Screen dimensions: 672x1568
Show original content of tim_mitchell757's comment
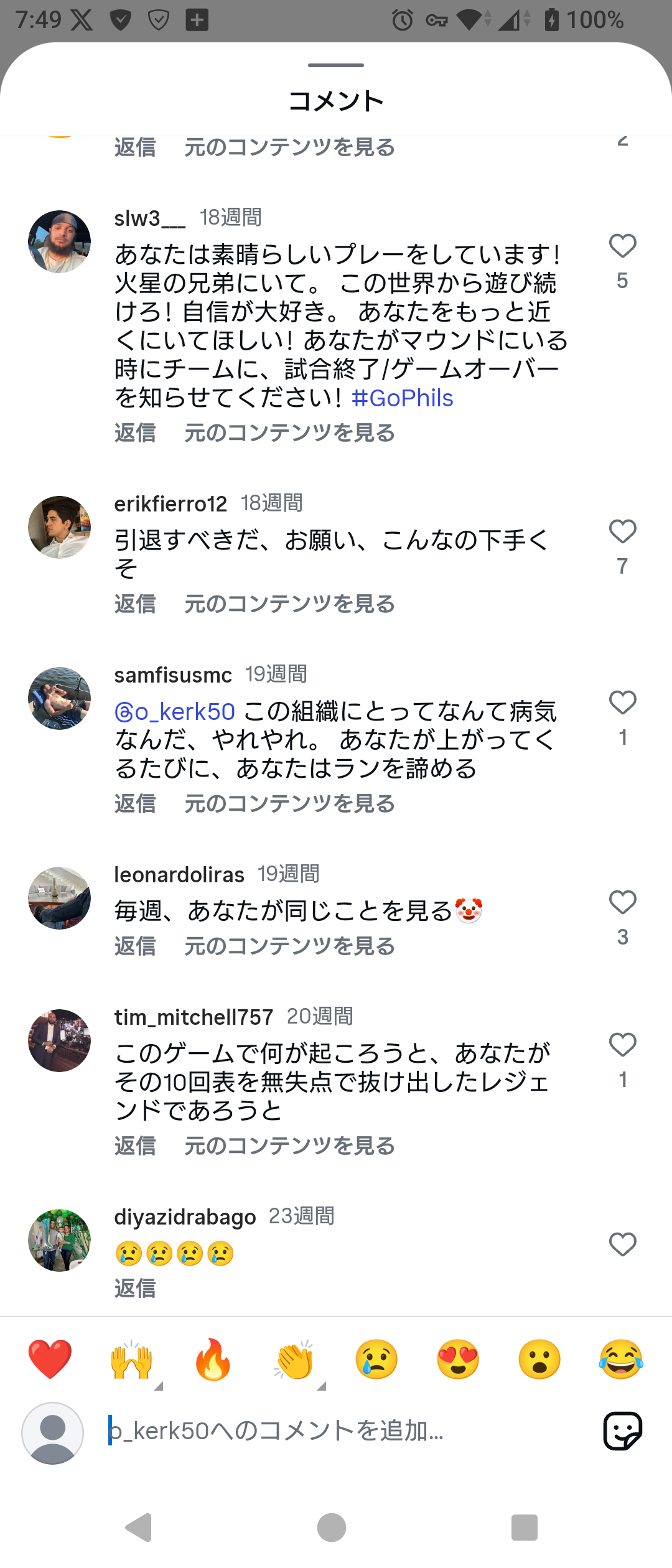pyautogui.click(x=289, y=1146)
